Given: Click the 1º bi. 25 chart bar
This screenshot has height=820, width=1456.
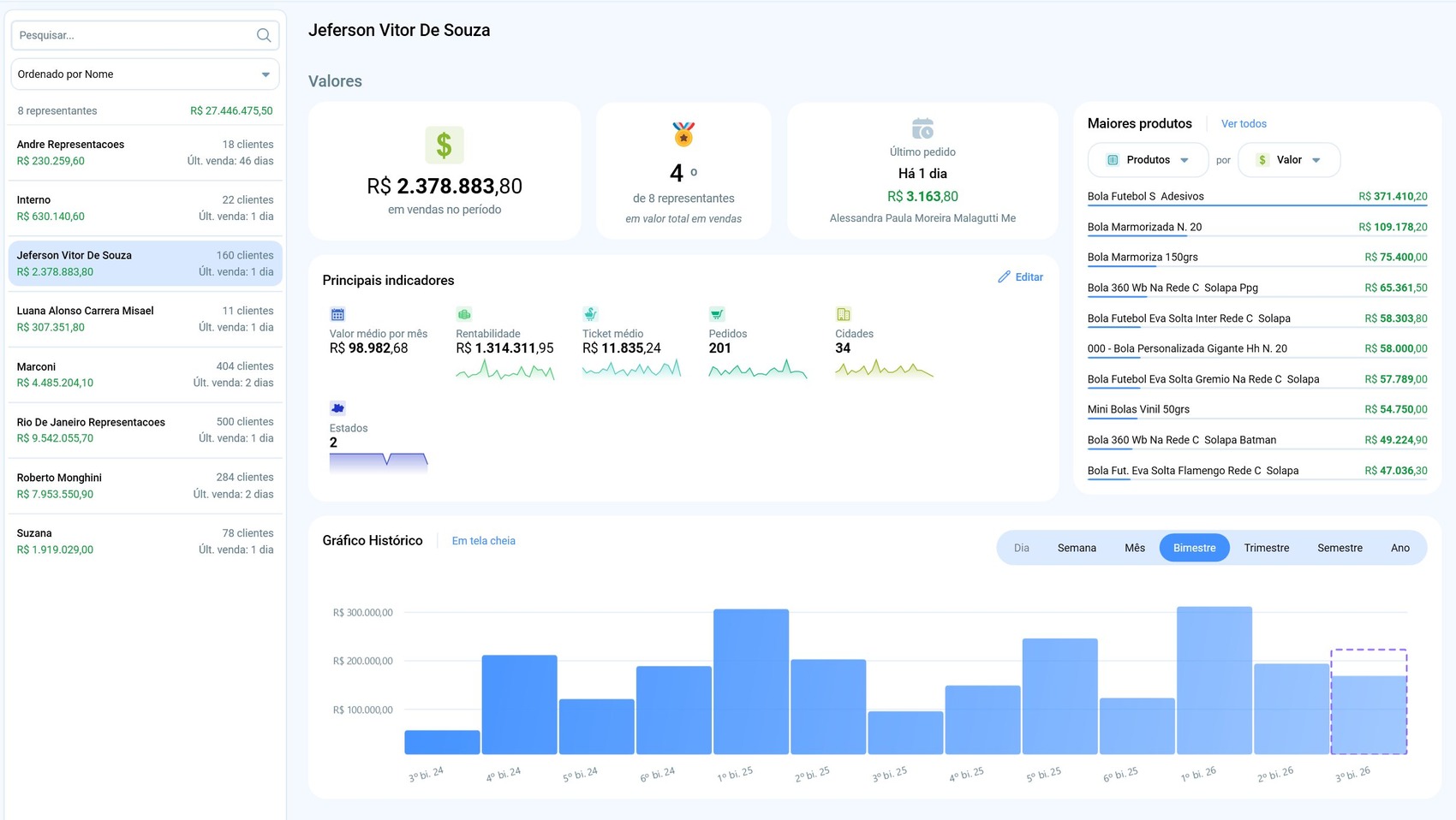Looking at the screenshot, I should click(x=751, y=681).
